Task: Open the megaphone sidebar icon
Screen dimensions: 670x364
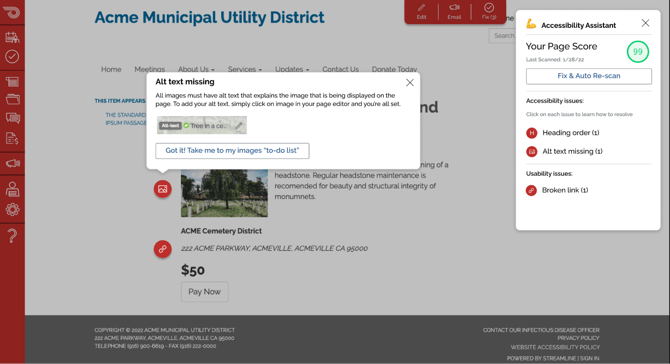Action: pyautogui.click(x=12, y=163)
